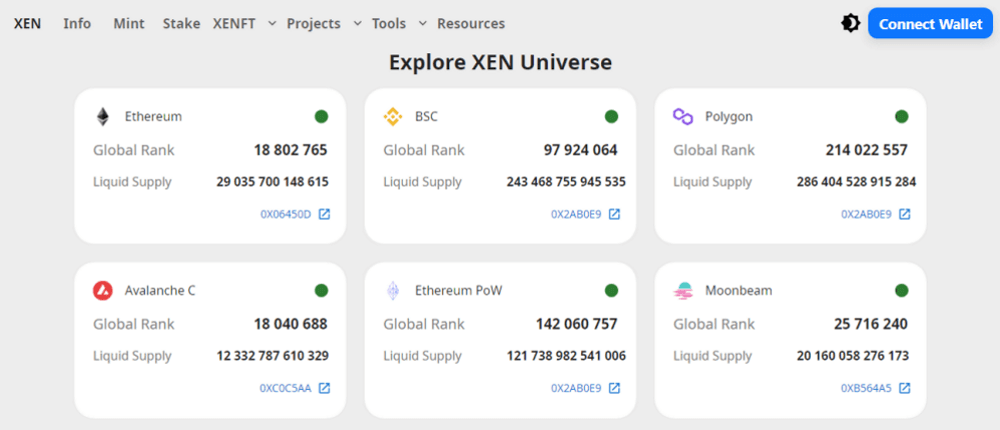The image size is (1000, 430).
Task: Select Moonbeam Global Rank 25 716 240
Action: (x=871, y=323)
